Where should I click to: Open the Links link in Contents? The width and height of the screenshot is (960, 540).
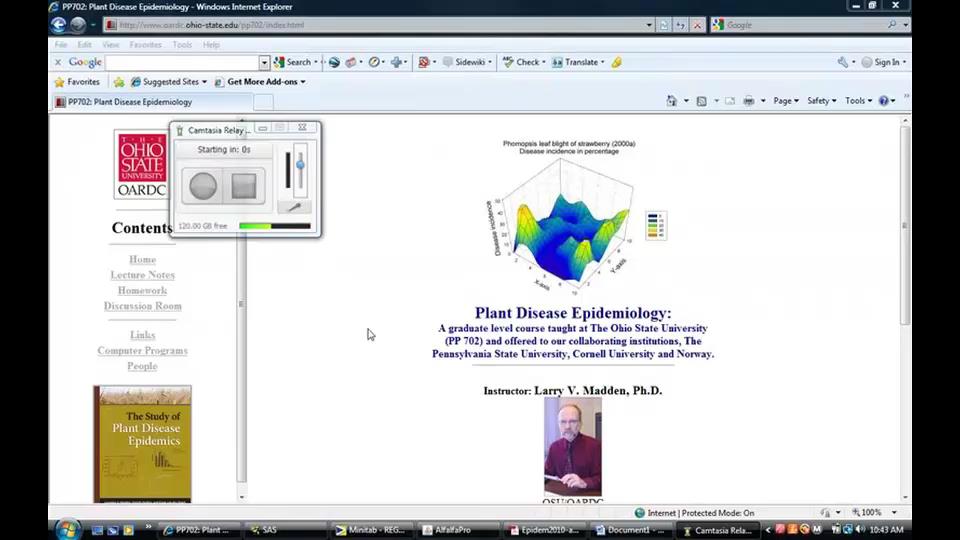point(143,335)
